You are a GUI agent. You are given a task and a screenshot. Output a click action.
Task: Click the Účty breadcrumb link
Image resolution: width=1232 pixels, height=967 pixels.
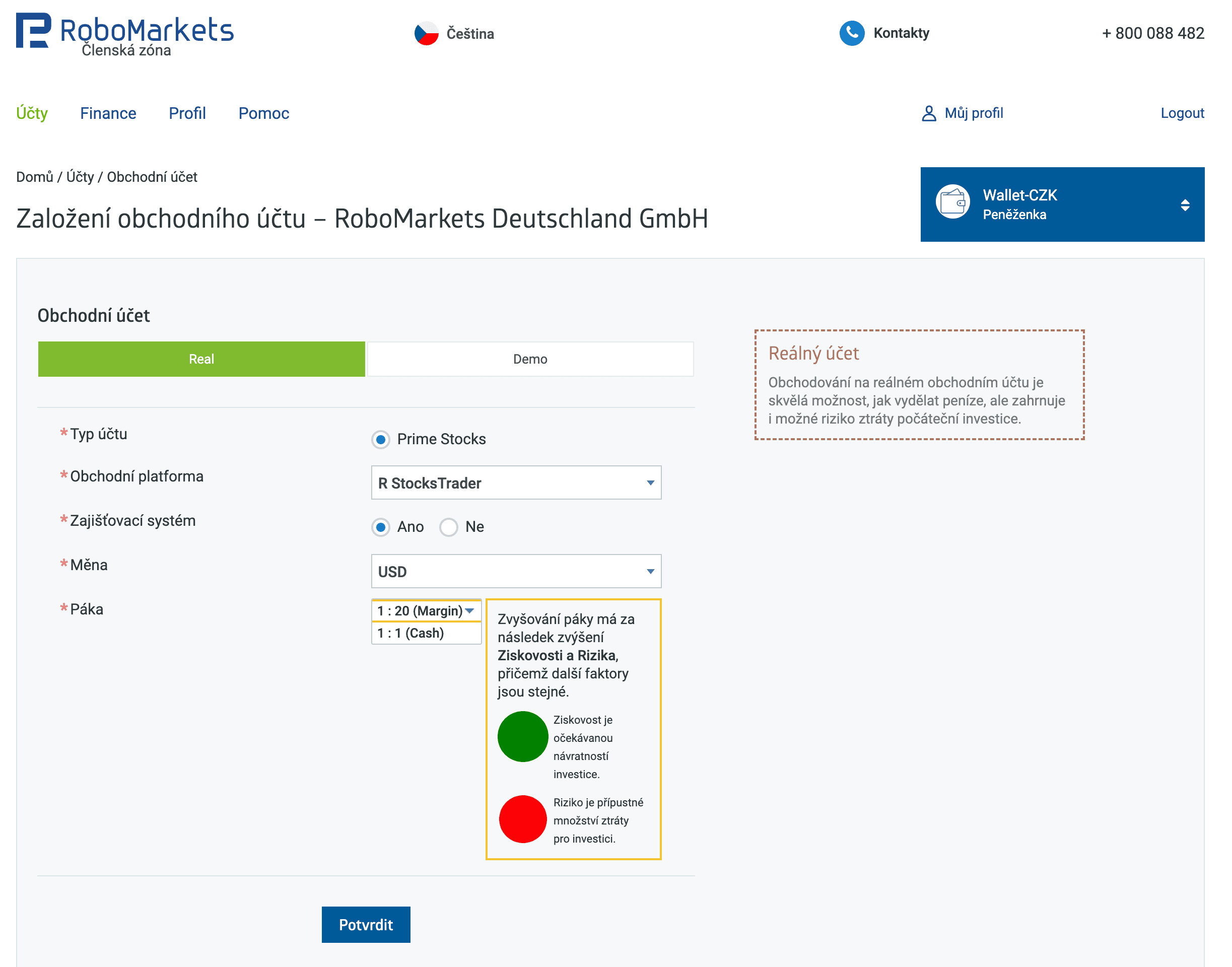click(80, 177)
